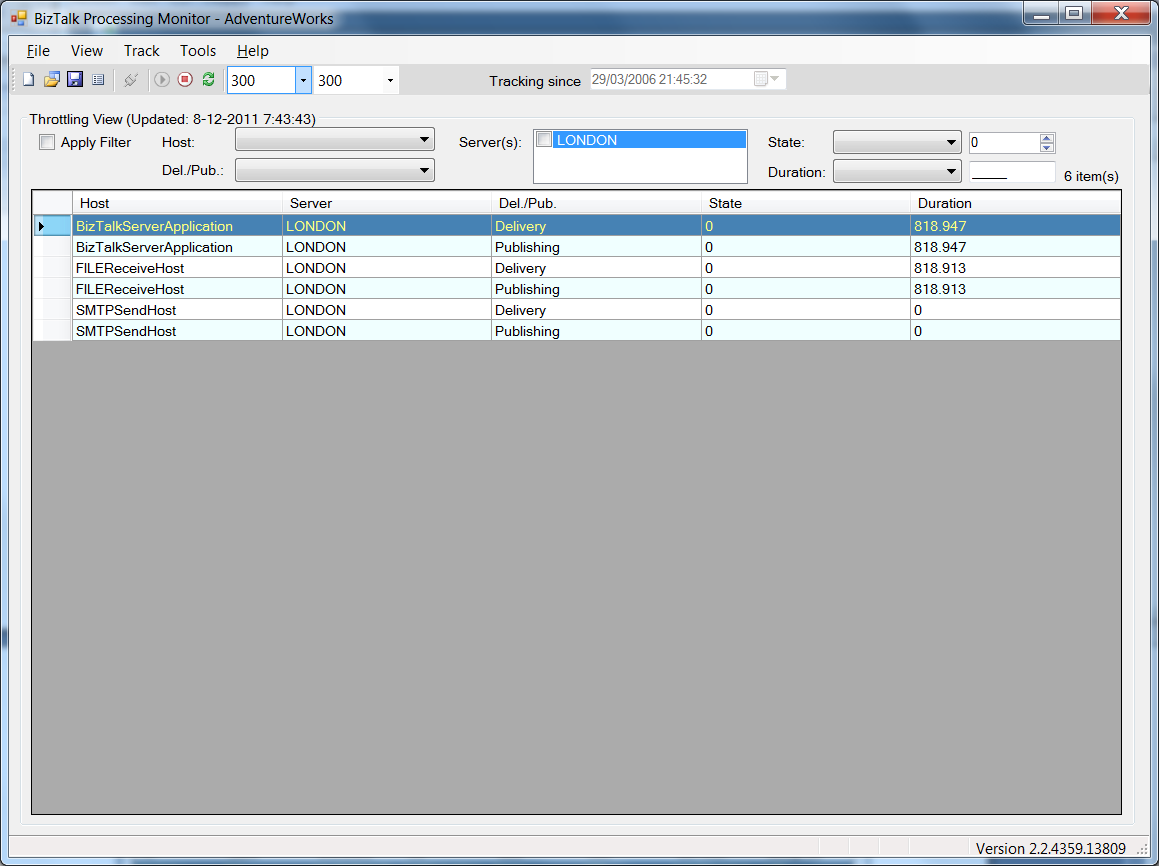Open the Host filter dropdown
Viewport: 1159px width, 866px height.
[424, 140]
